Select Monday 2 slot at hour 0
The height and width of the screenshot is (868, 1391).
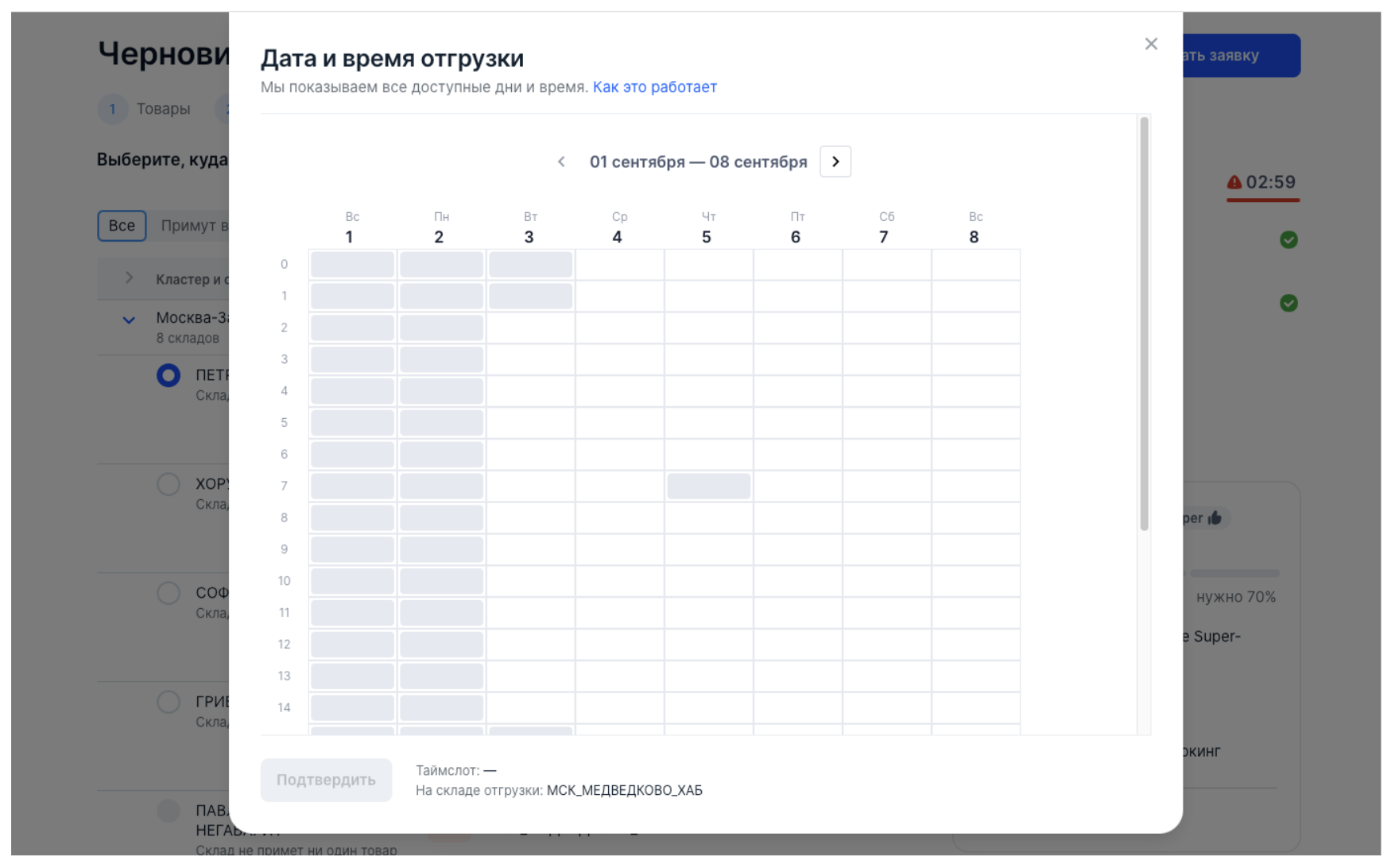click(442, 264)
